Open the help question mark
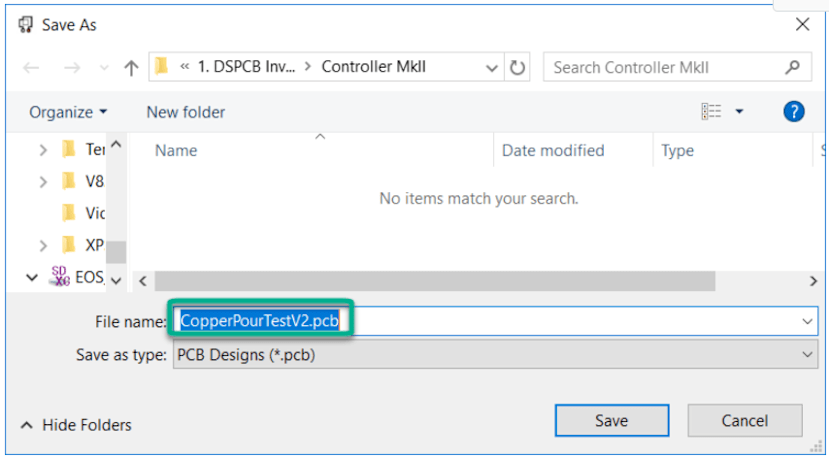The height and width of the screenshot is (457, 829). click(794, 112)
